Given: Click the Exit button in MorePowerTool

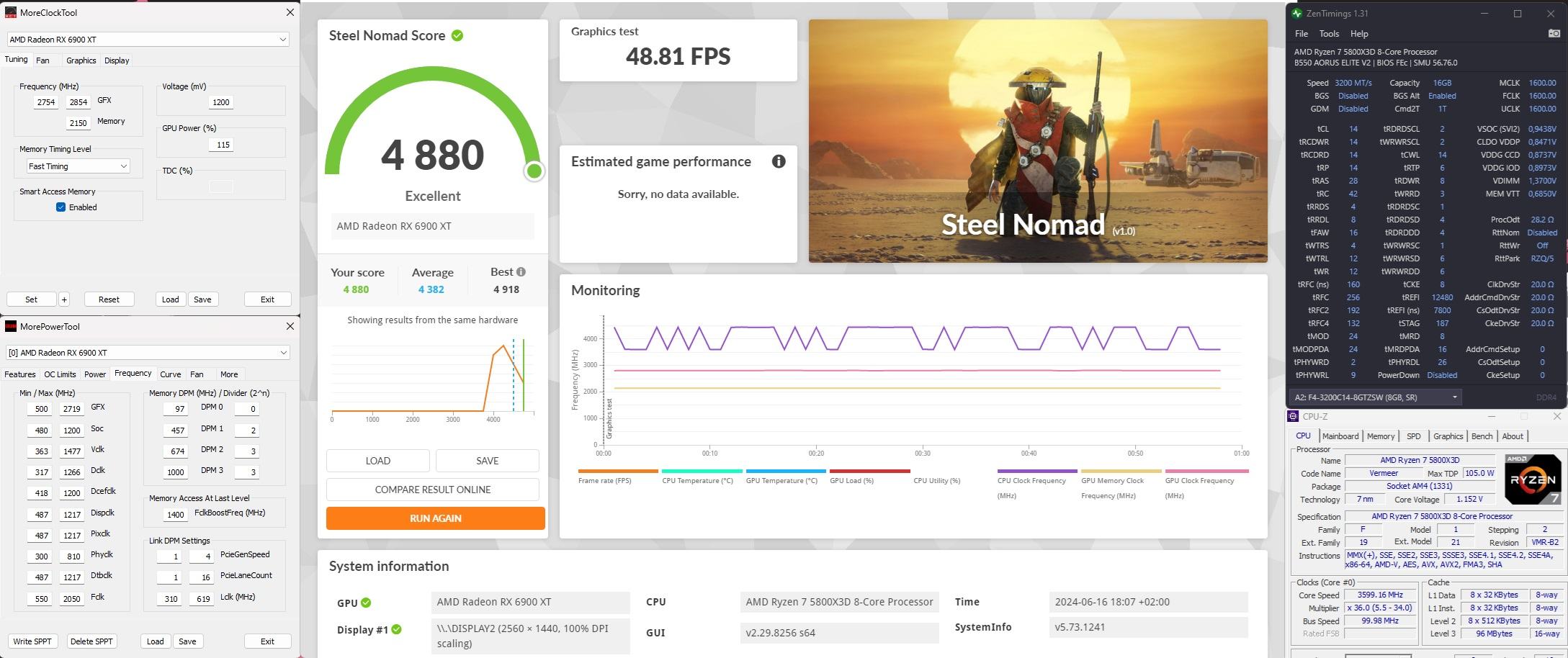Looking at the screenshot, I should point(267,641).
